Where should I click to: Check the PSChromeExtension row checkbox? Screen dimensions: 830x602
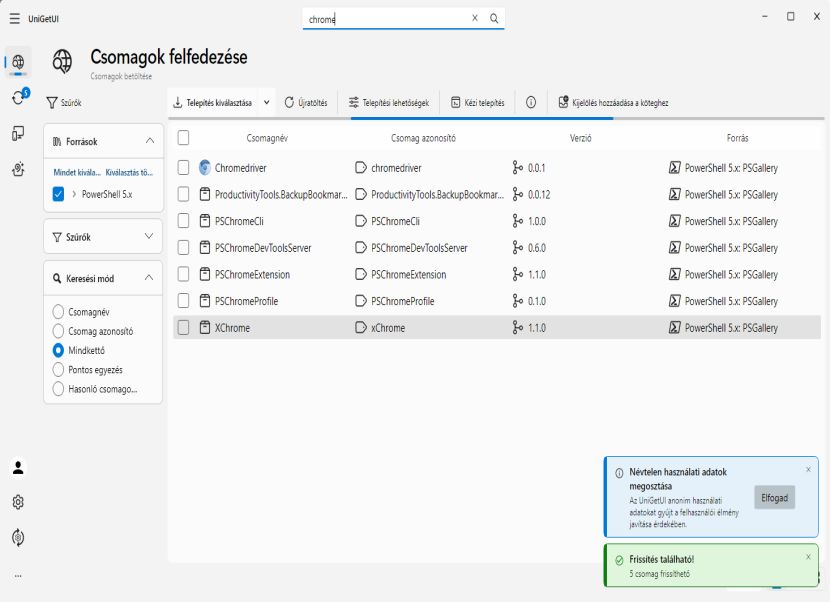click(x=183, y=274)
